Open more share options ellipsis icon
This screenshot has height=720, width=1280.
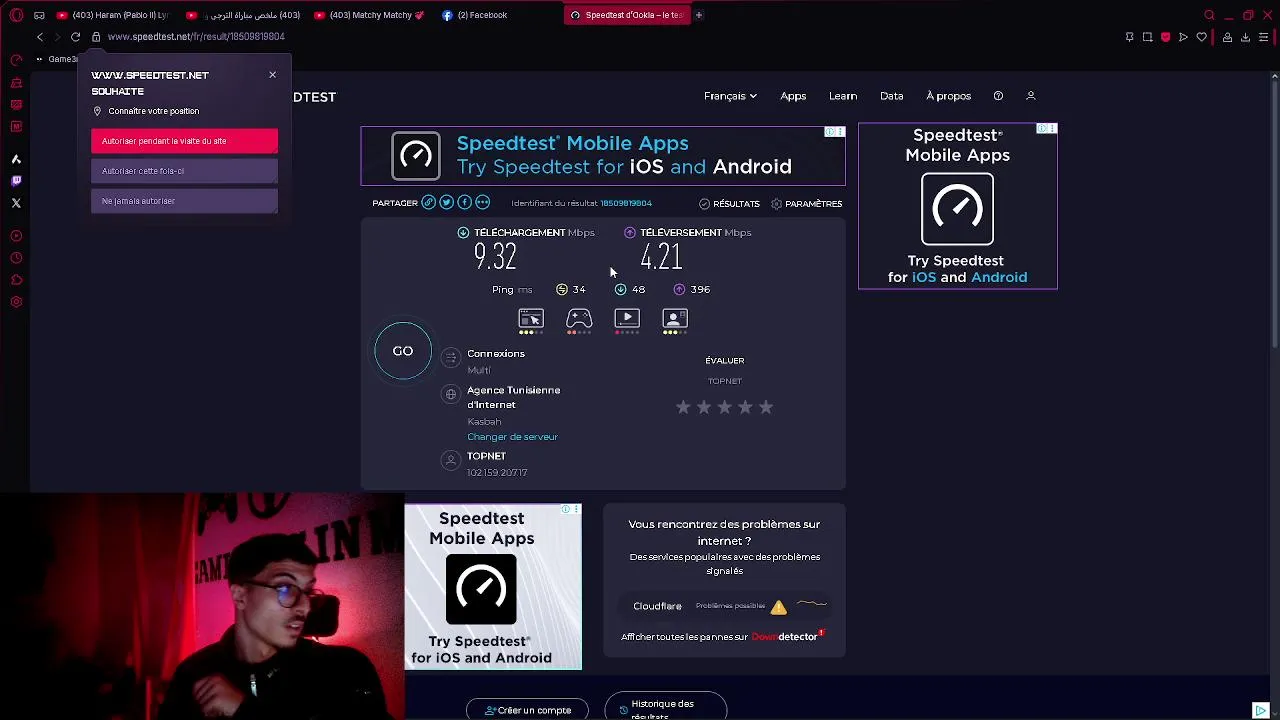tap(482, 203)
